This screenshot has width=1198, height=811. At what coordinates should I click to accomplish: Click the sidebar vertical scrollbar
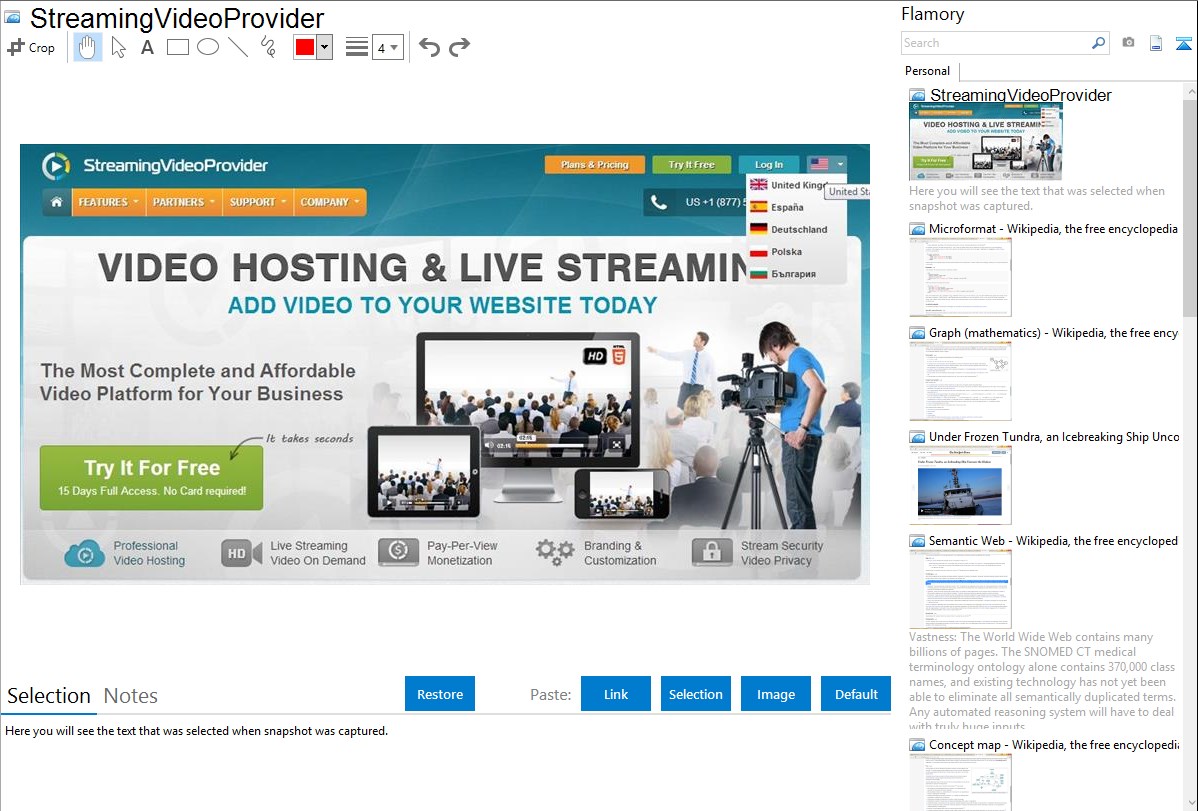1190,206
